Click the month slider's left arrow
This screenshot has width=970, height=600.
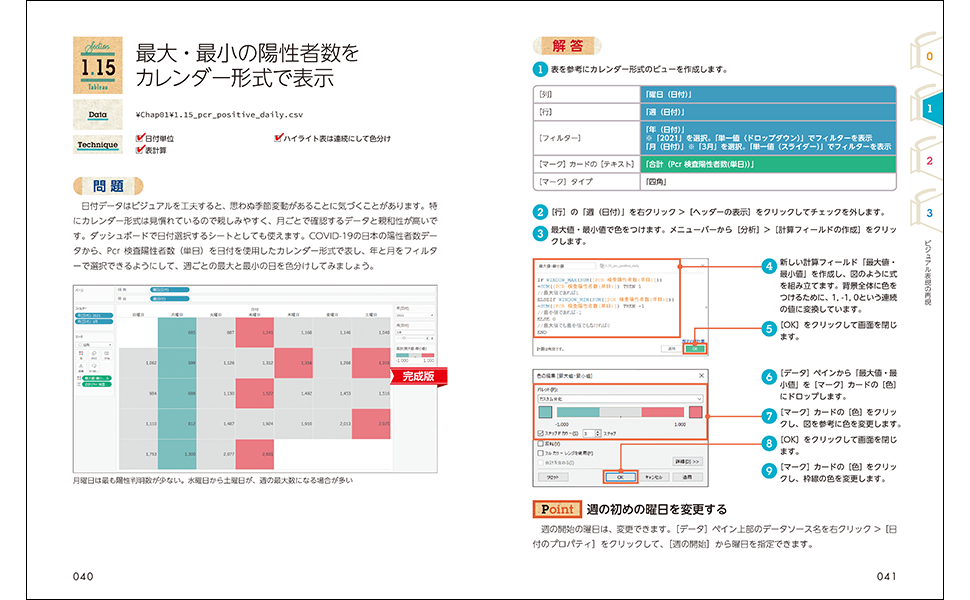click(x=427, y=338)
